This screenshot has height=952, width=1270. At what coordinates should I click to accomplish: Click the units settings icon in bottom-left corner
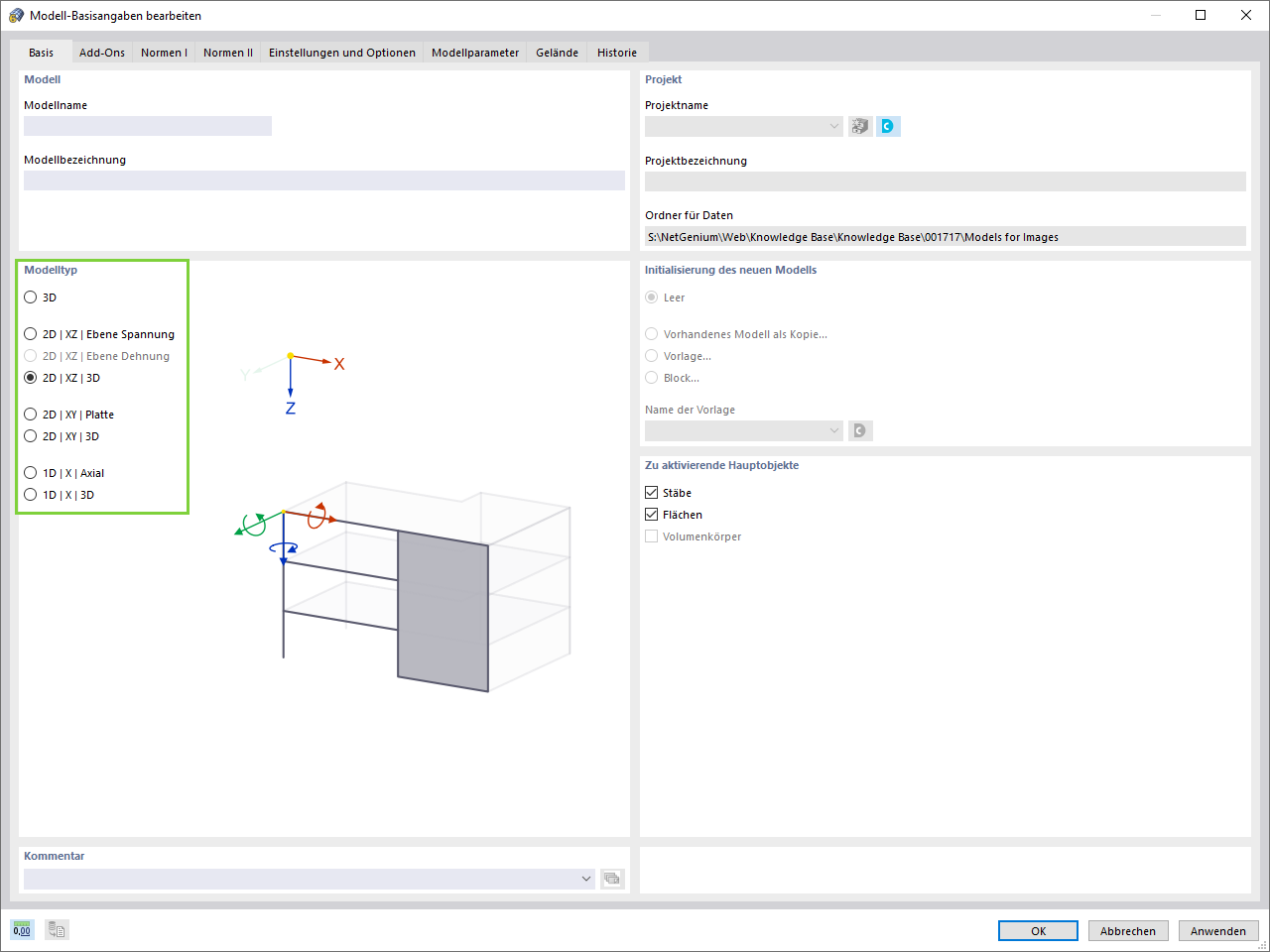pyautogui.click(x=21, y=929)
